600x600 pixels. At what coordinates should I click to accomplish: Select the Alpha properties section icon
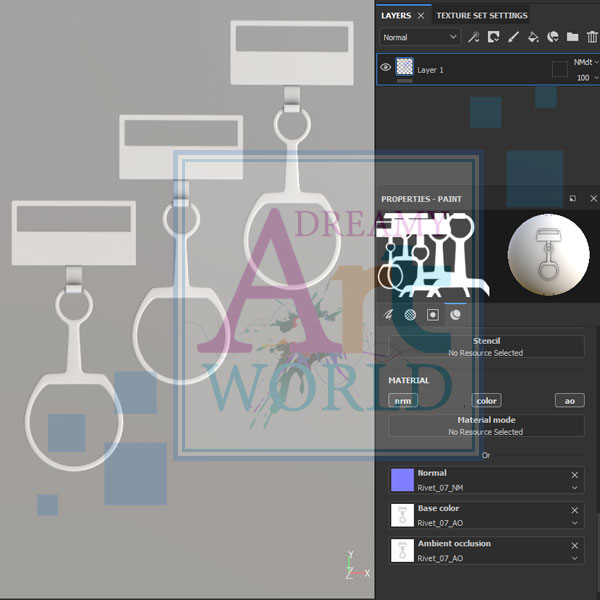(x=410, y=314)
